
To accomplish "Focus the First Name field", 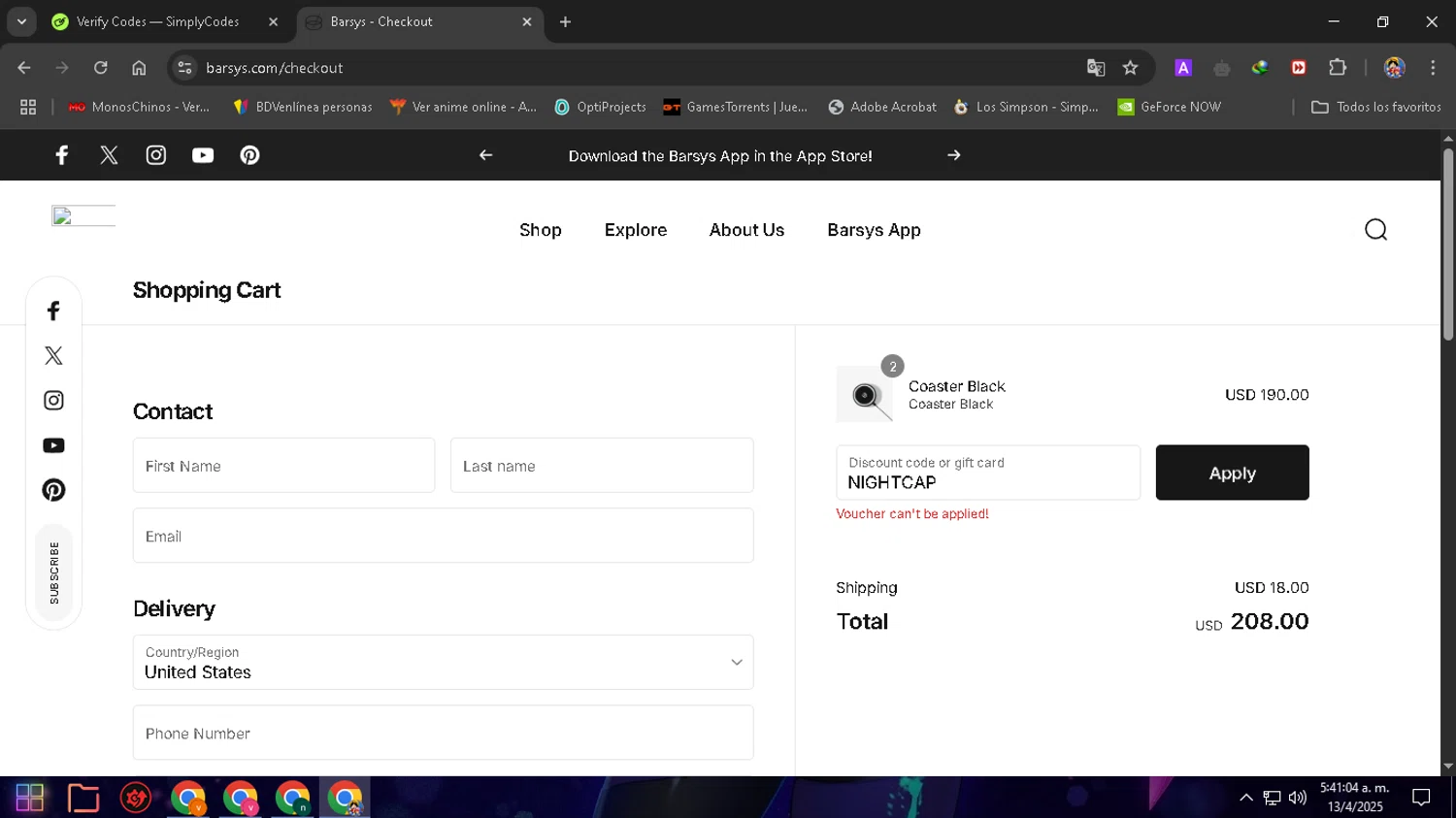I will (283, 466).
